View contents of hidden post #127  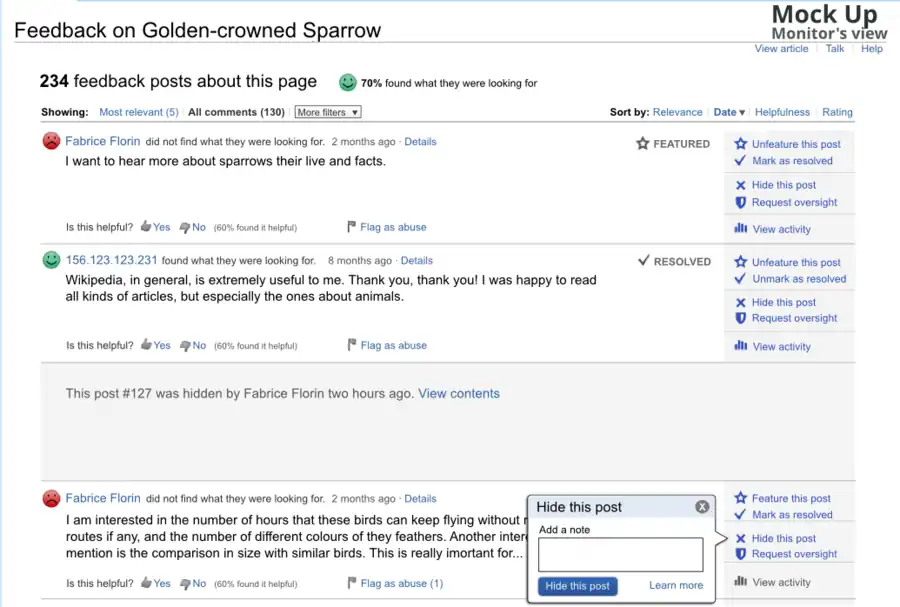pos(459,393)
